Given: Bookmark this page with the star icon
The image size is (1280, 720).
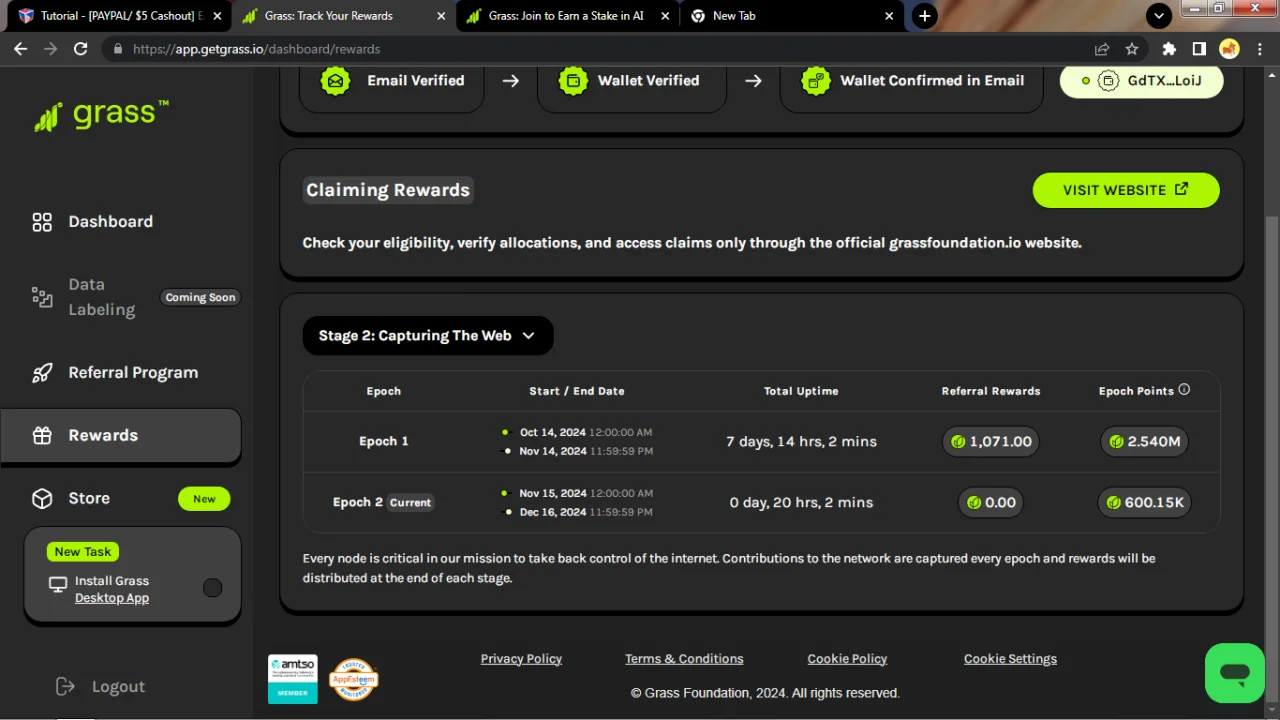Looking at the screenshot, I should coord(1132,49).
